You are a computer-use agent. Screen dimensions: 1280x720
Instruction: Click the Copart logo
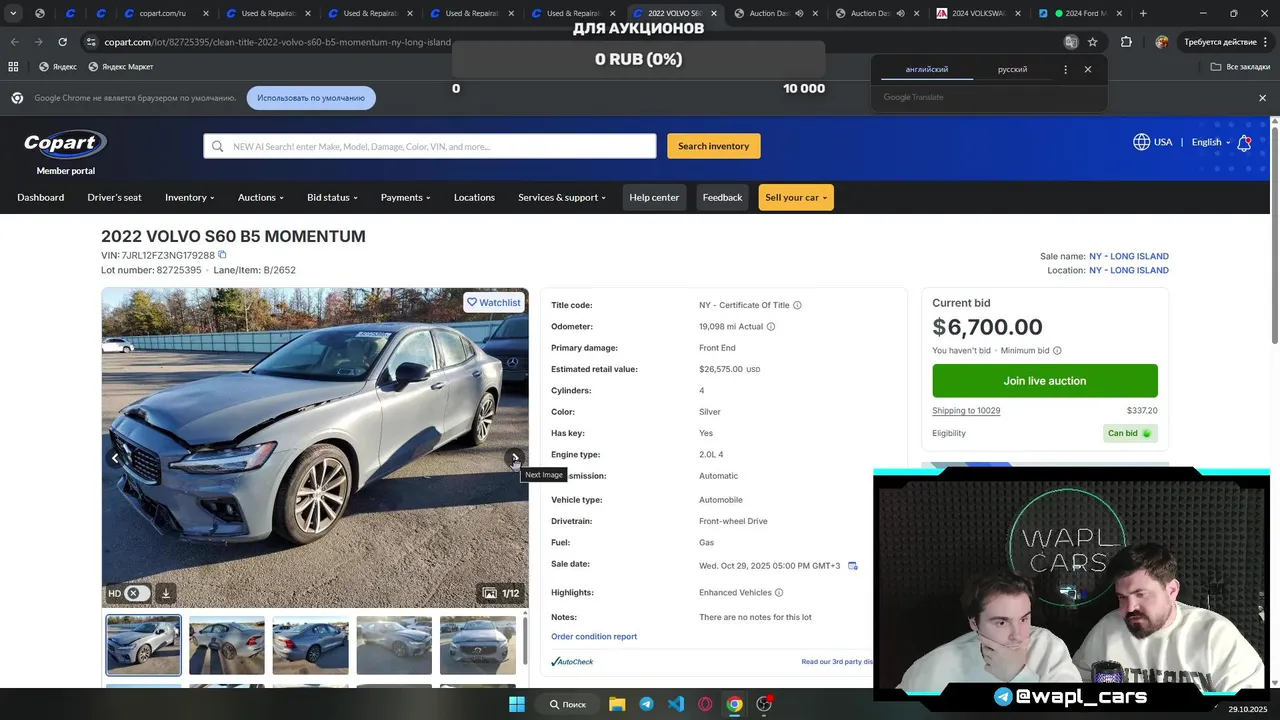(65, 144)
